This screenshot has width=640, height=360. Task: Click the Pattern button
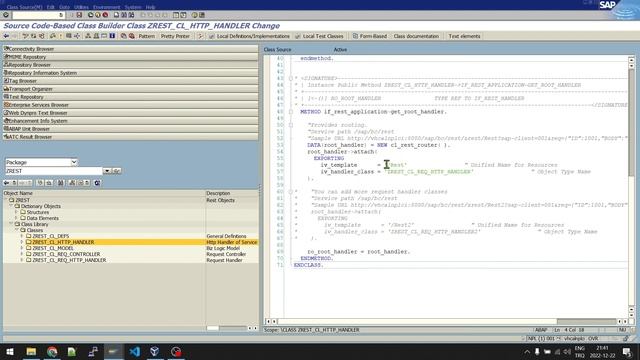[x=147, y=36]
